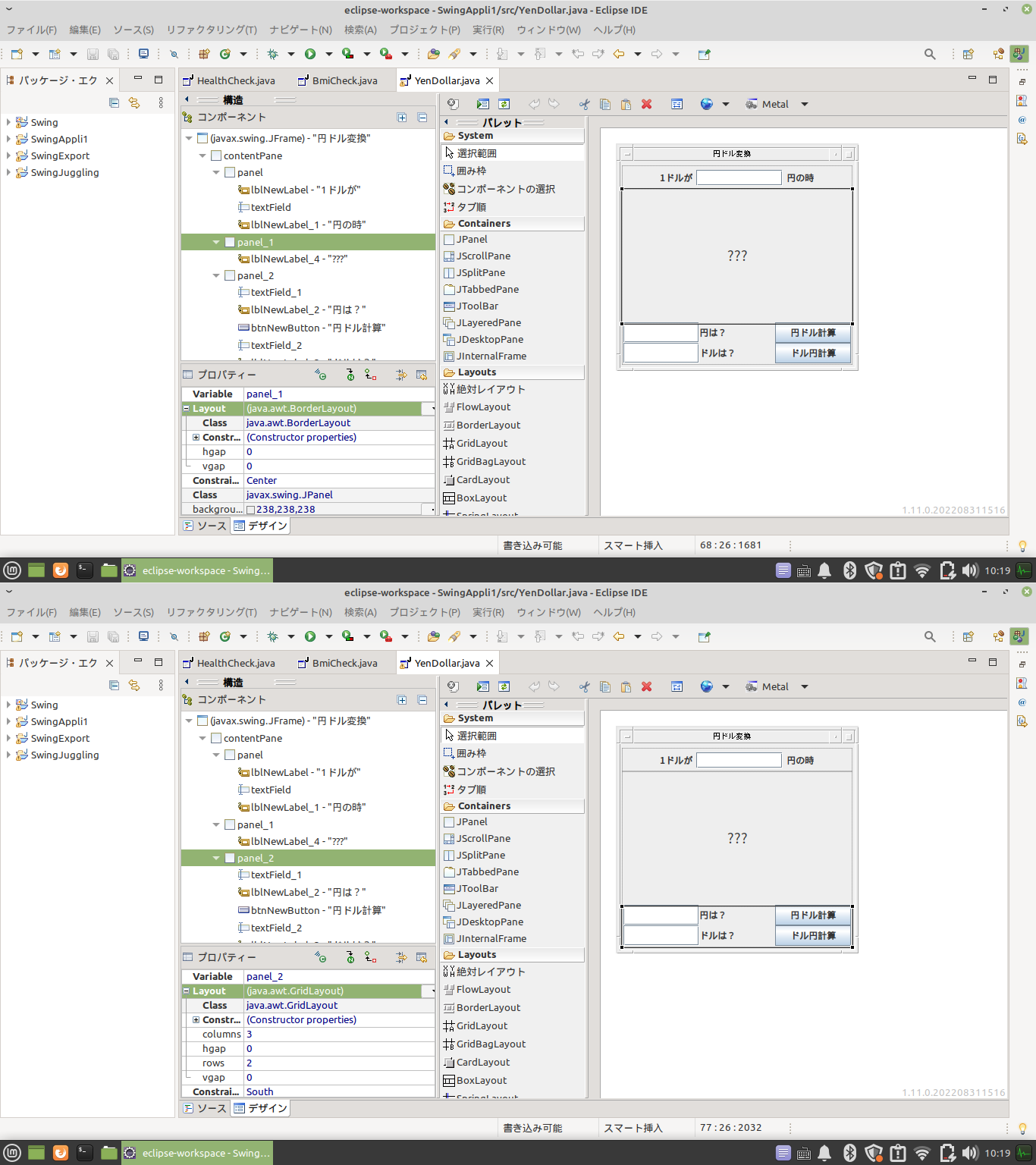Click the Copy icon in upper designer toolbar
This screenshot has height=1165, width=1036.
coord(605,104)
